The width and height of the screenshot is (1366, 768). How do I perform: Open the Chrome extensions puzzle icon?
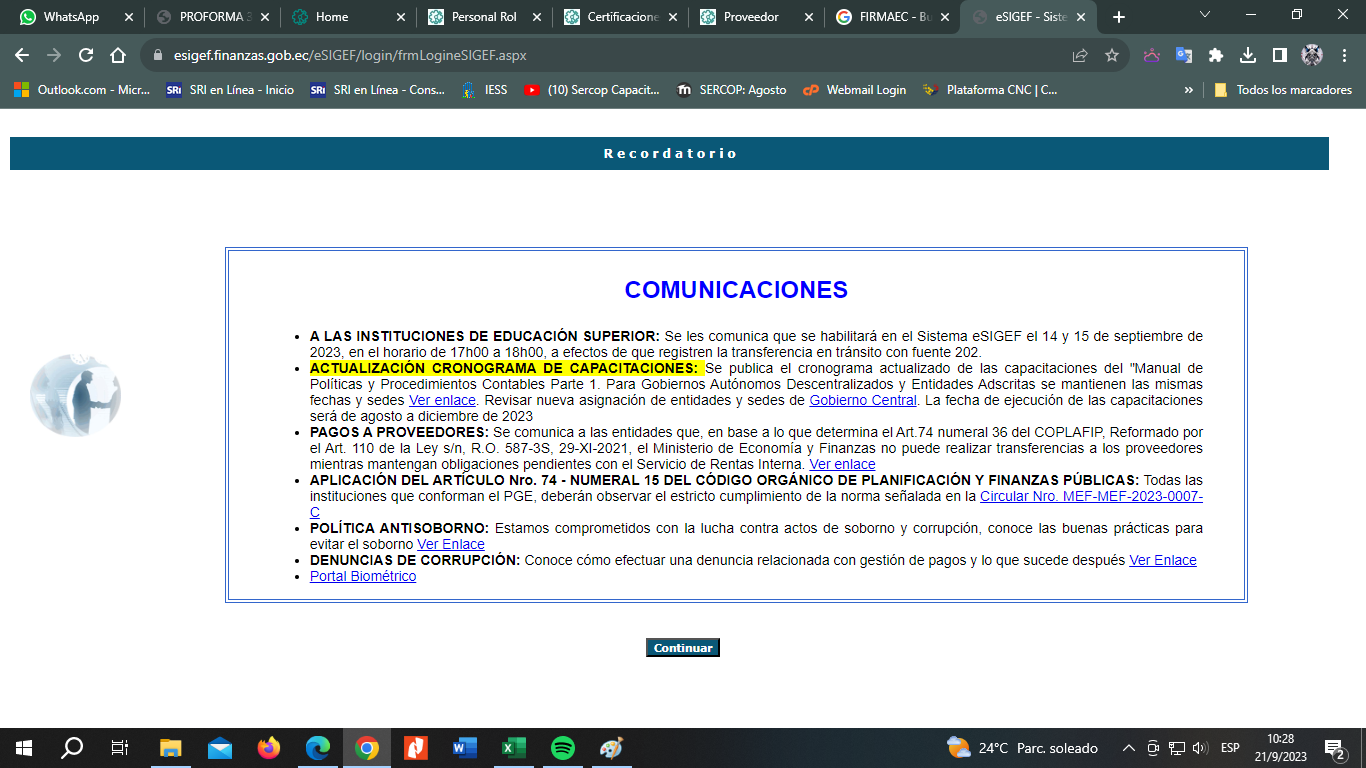pyautogui.click(x=1215, y=55)
